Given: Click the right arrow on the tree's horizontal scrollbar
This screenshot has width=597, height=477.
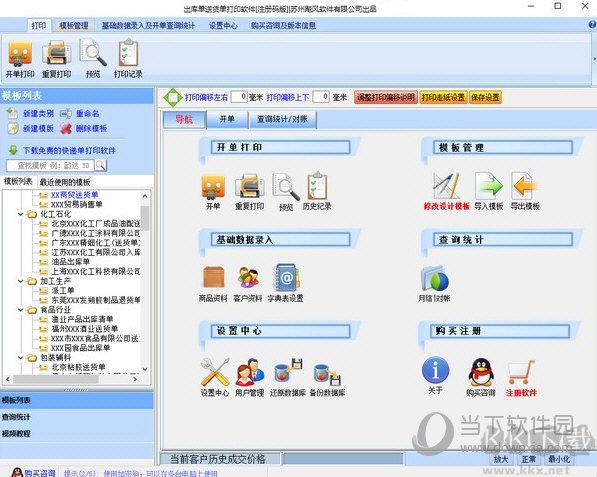Looking at the screenshot, I should coord(135,379).
